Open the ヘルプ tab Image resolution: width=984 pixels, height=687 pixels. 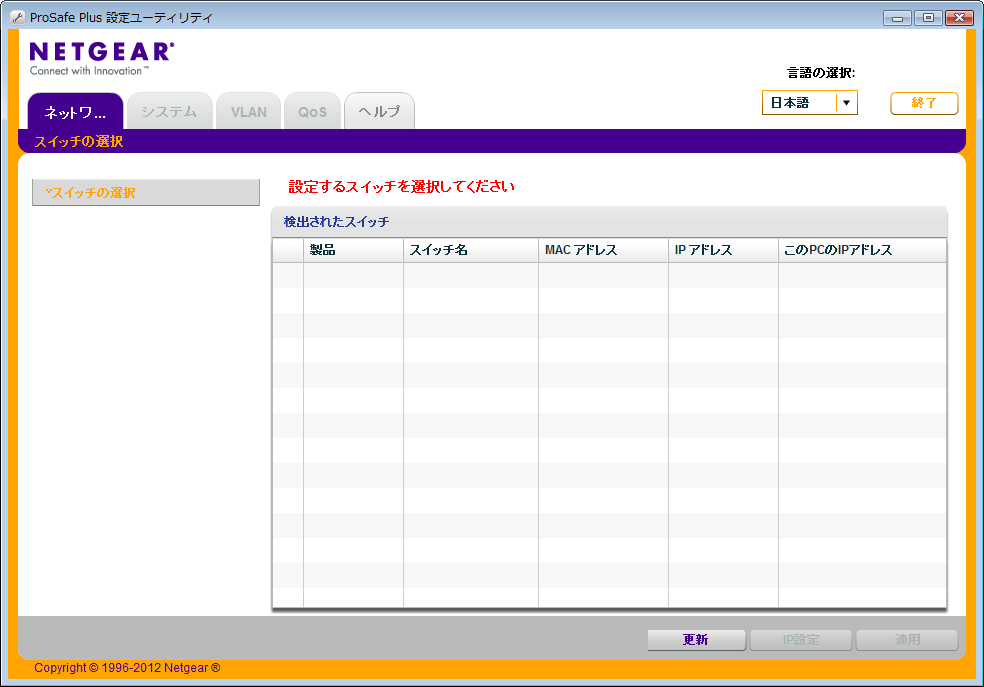tap(378, 111)
